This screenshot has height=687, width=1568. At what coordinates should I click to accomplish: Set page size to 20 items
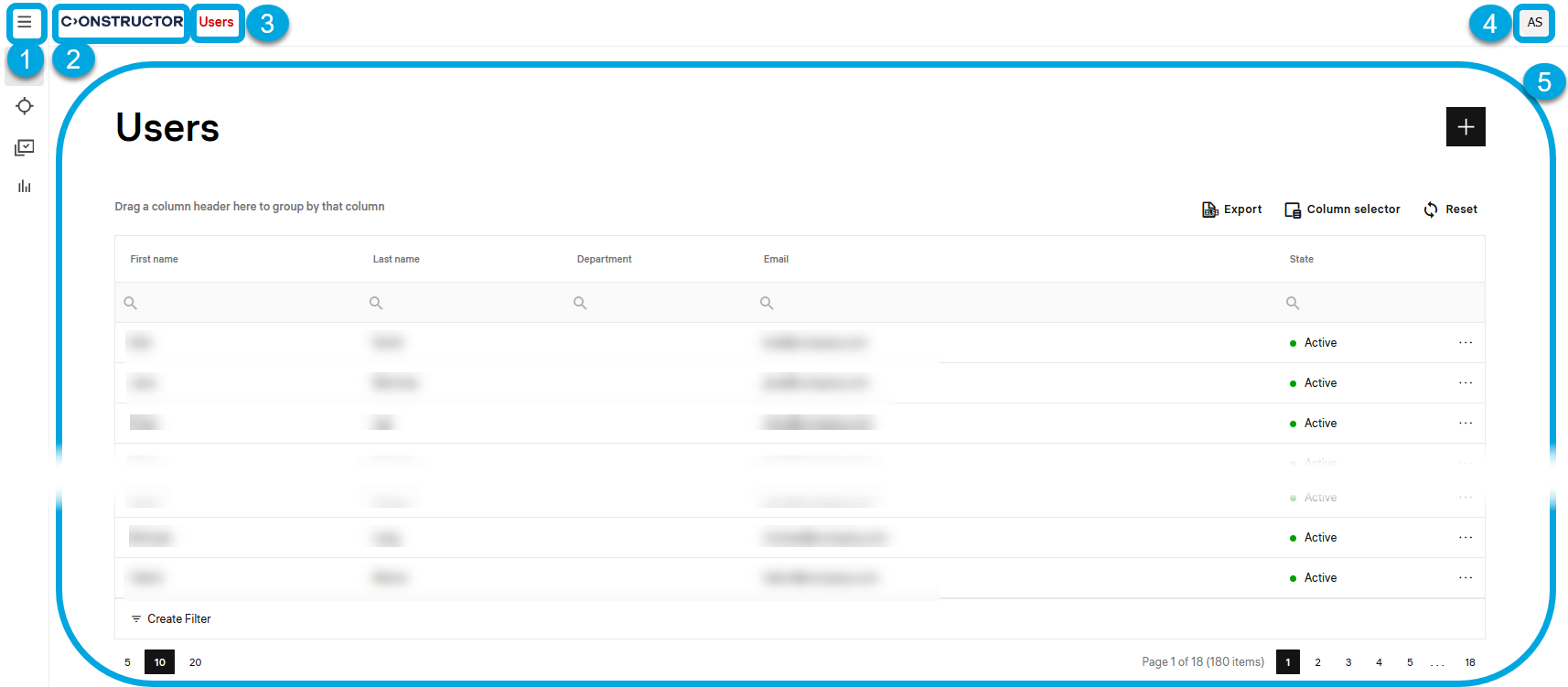pyautogui.click(x=195, y=662)
